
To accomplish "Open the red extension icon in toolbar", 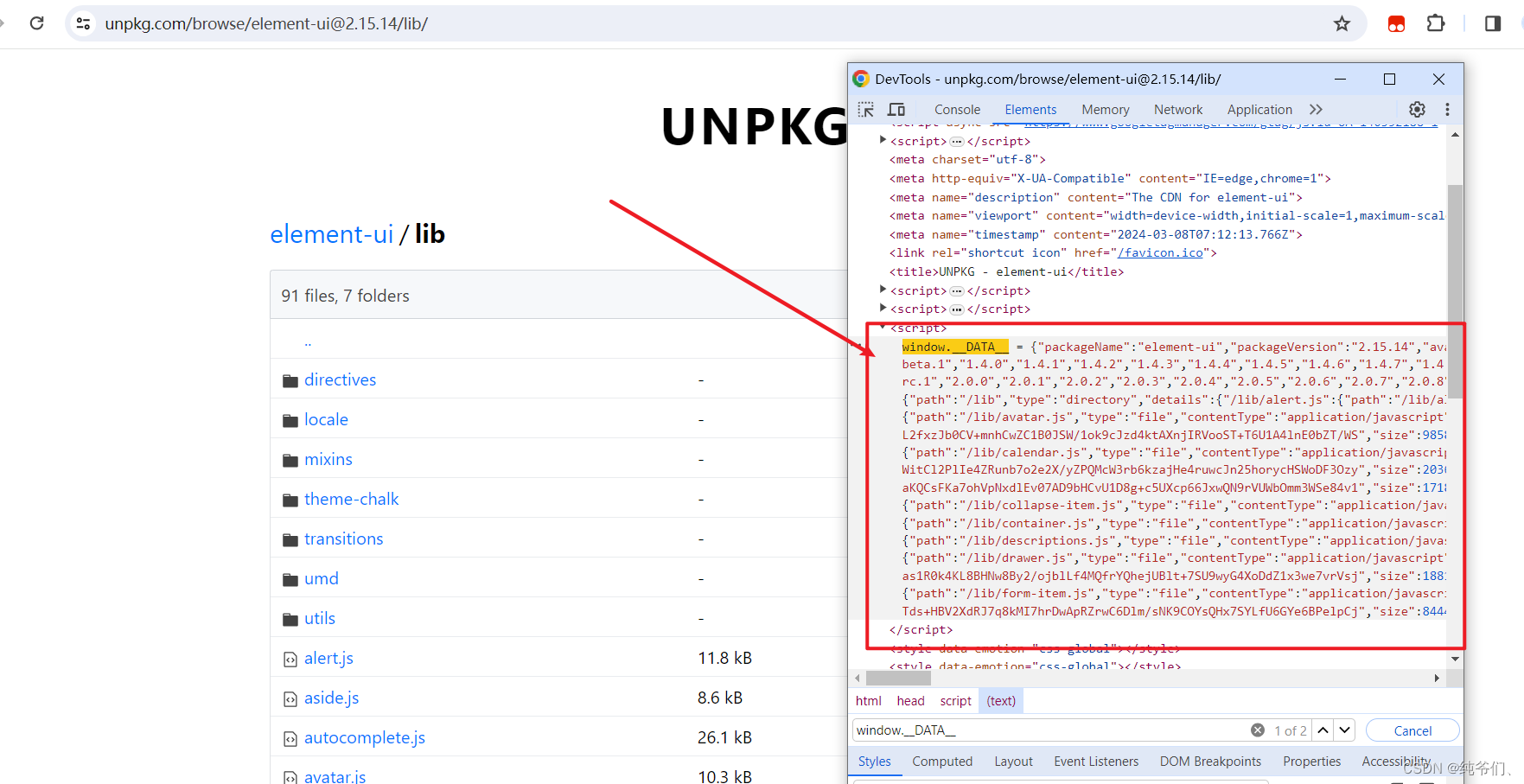I will tap(1396, 23).
